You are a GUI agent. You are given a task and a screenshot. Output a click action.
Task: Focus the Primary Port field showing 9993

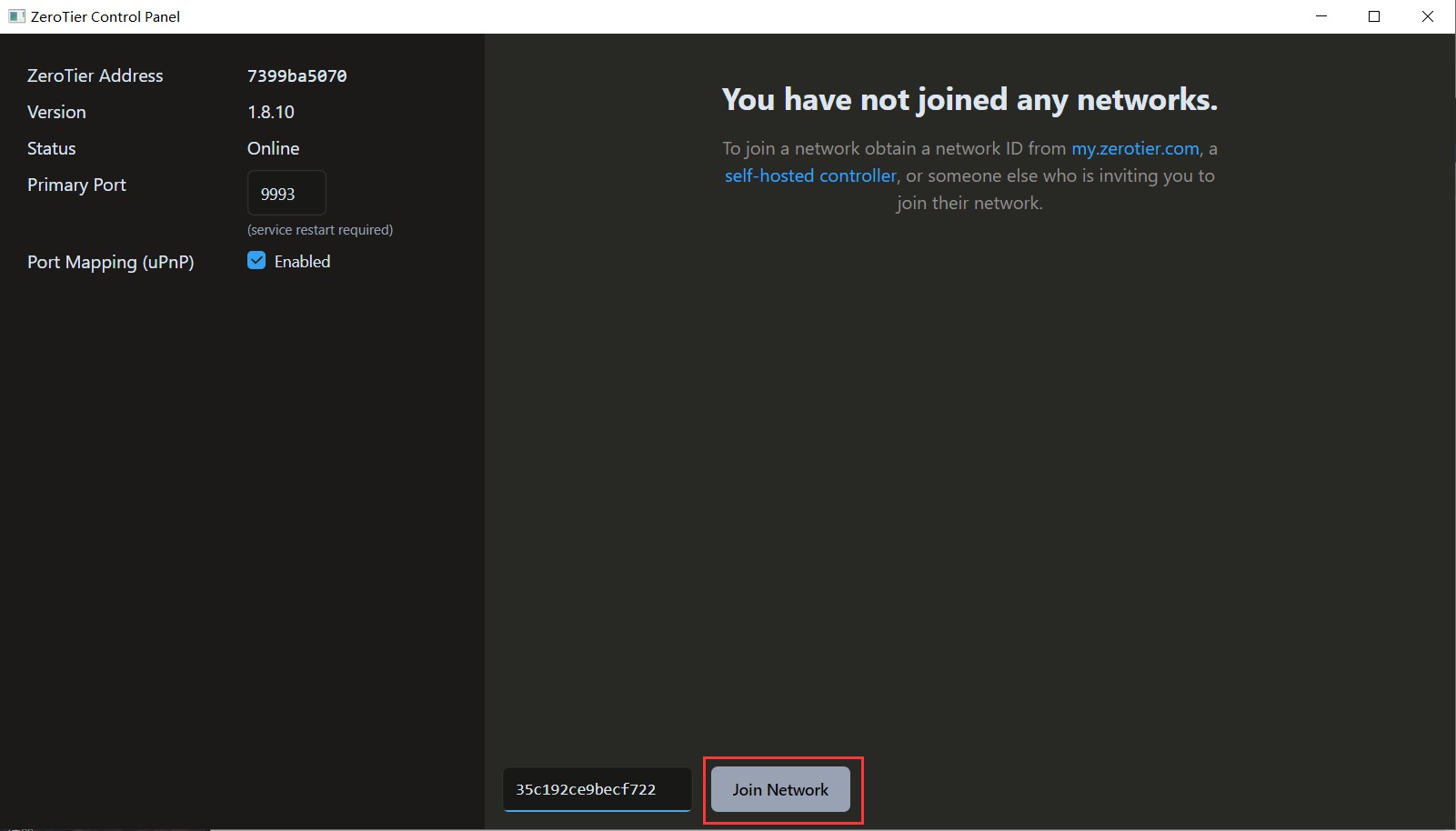click(286, 194)
